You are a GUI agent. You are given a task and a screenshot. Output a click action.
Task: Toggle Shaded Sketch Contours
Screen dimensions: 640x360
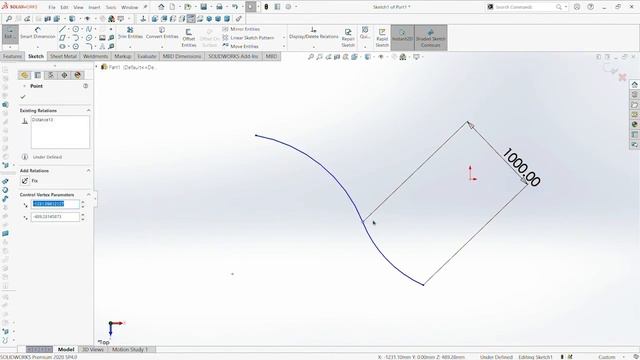(431, 38)
